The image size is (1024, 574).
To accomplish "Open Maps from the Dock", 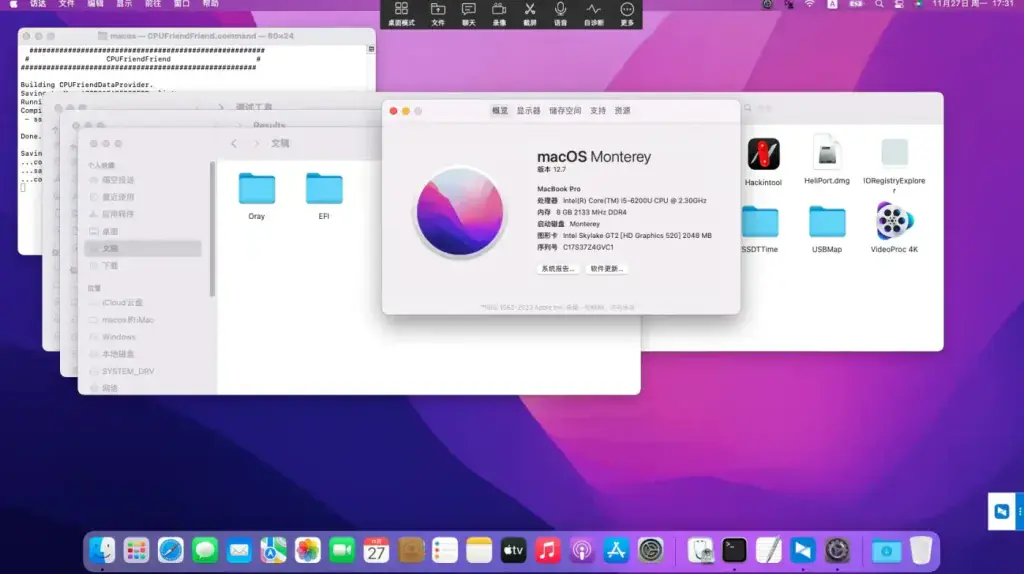I will pos(273,550).
